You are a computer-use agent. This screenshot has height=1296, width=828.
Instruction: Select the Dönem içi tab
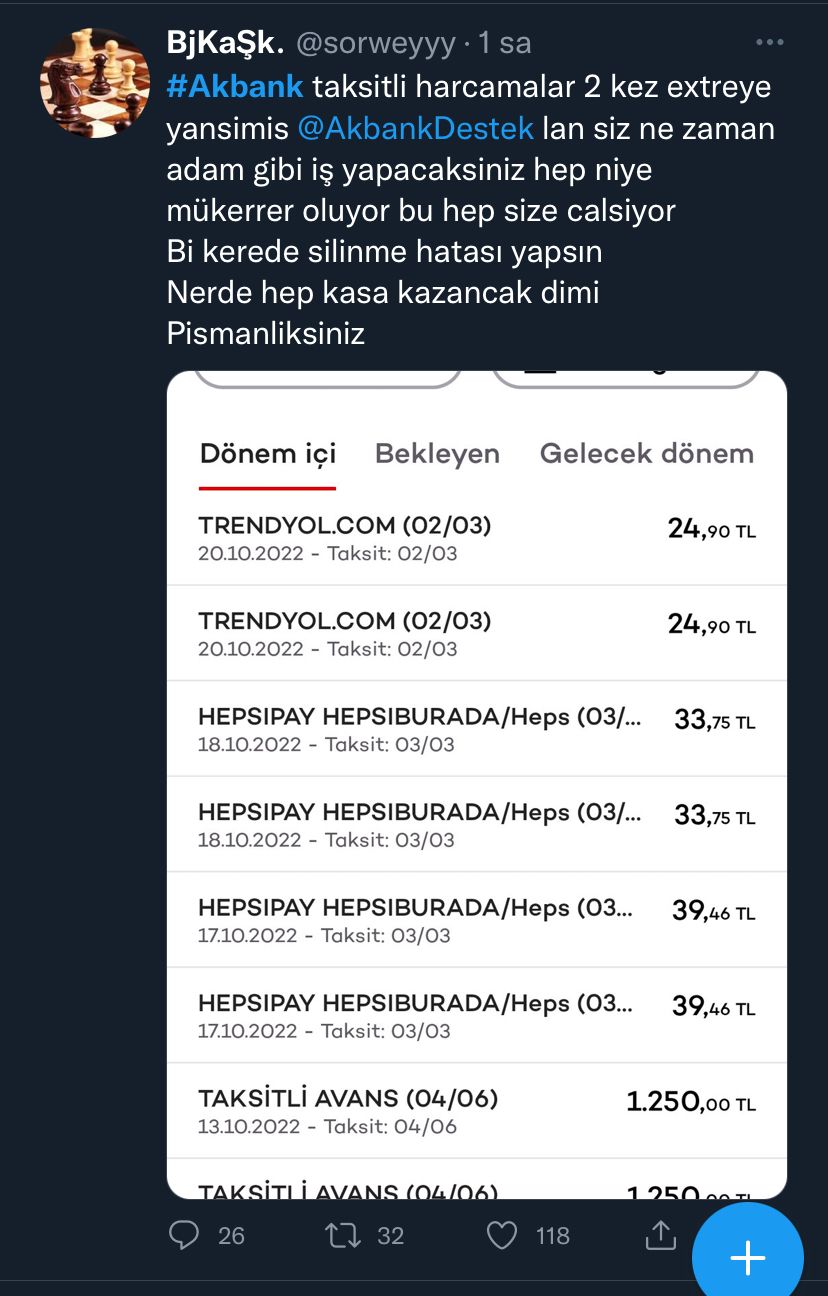click(x=268, y=454)
